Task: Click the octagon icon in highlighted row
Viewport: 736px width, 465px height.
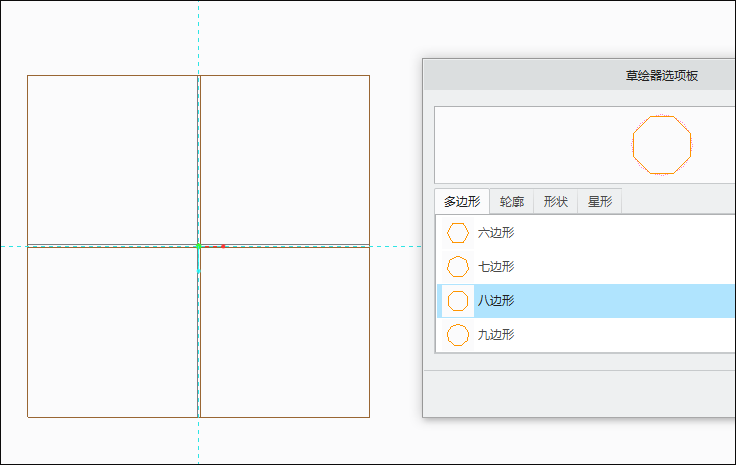Action: coord(458,301)
